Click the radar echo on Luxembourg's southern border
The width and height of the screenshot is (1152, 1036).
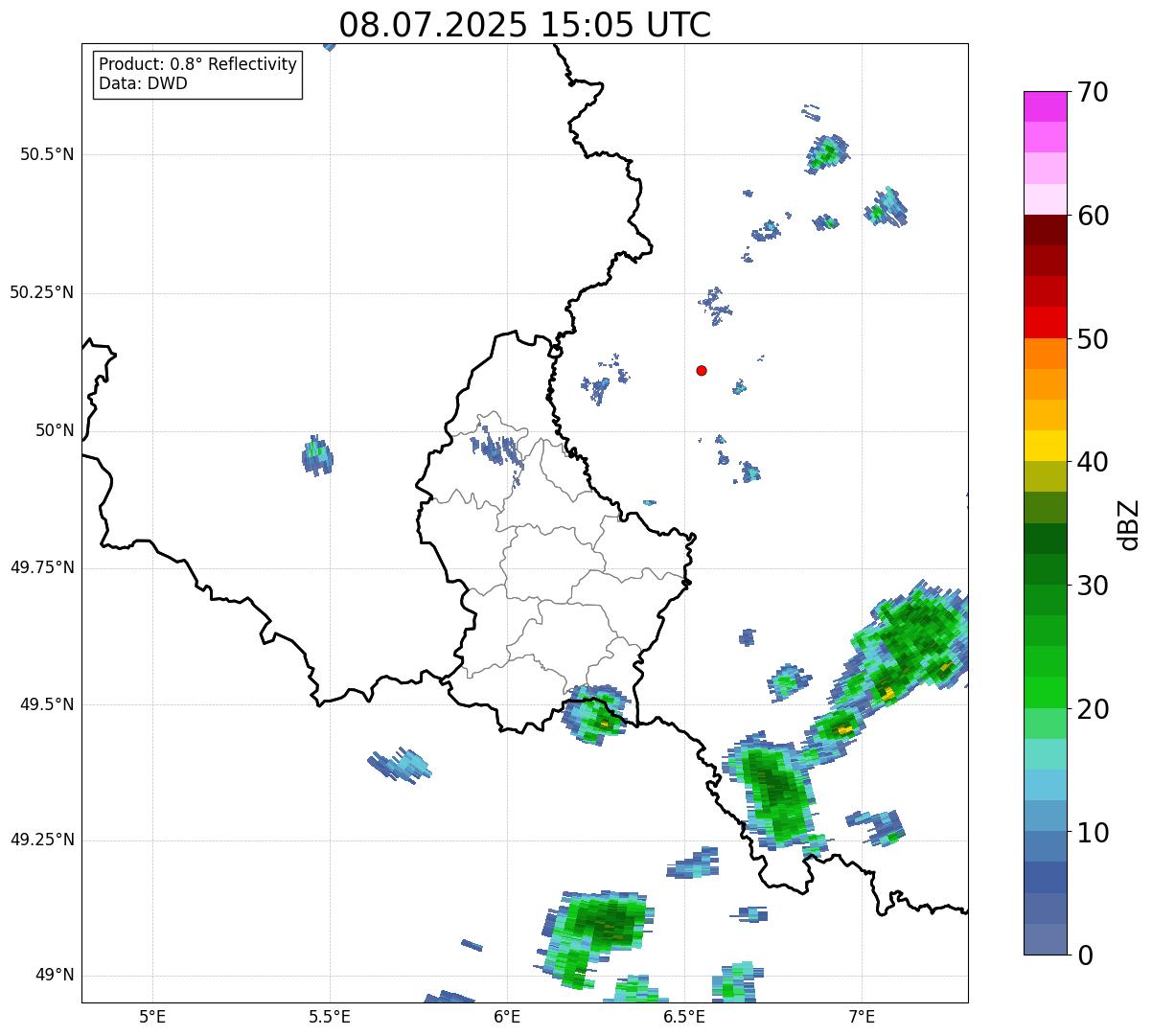pos(595,714)
